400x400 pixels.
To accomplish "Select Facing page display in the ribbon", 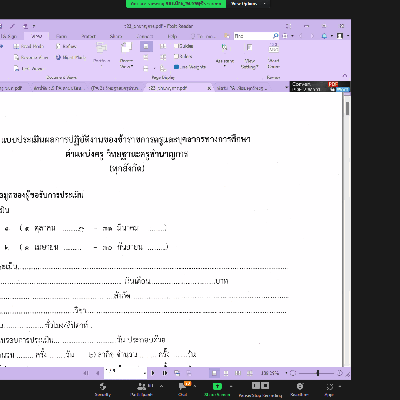I will (x=163, y=46).
